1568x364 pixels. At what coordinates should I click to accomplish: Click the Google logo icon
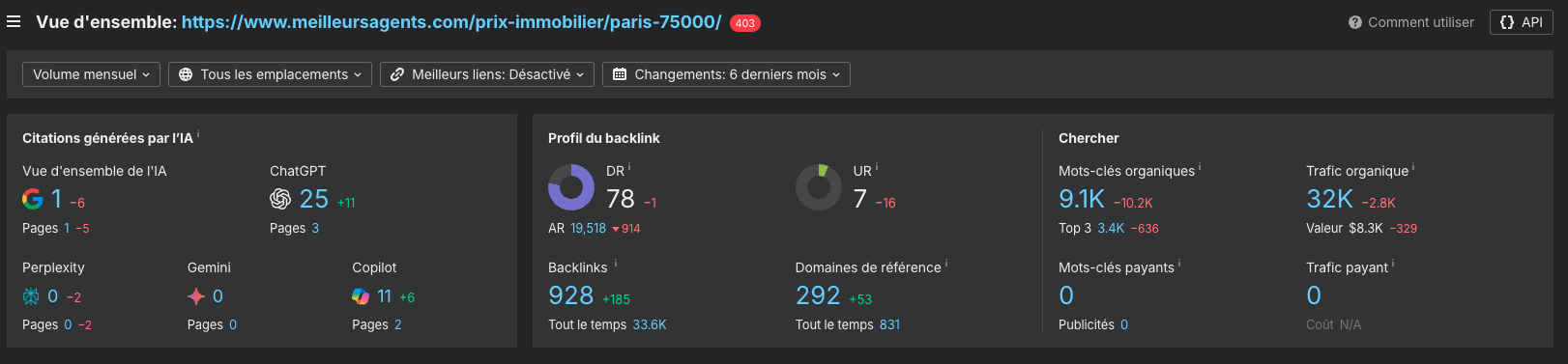33,199
